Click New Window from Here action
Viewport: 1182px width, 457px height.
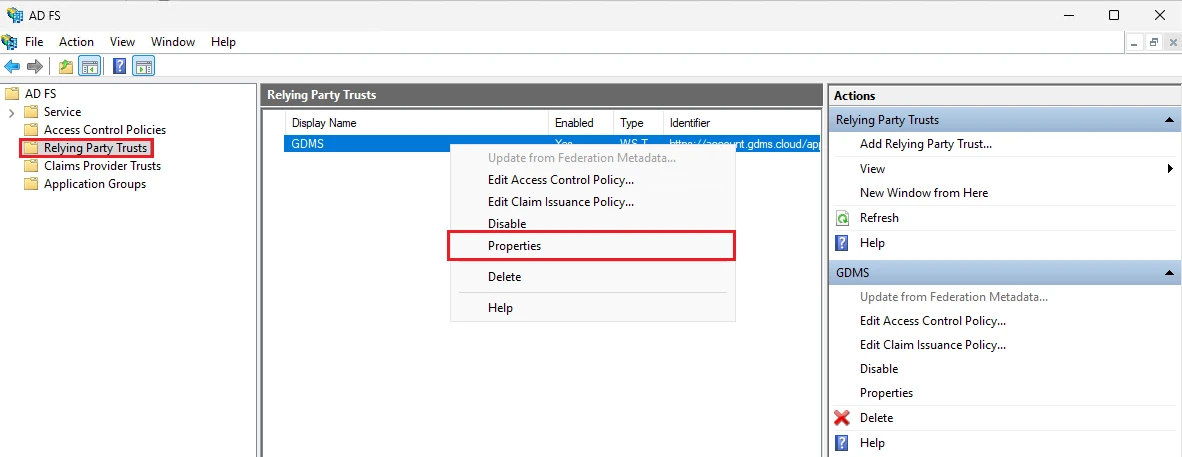(923, 193)
